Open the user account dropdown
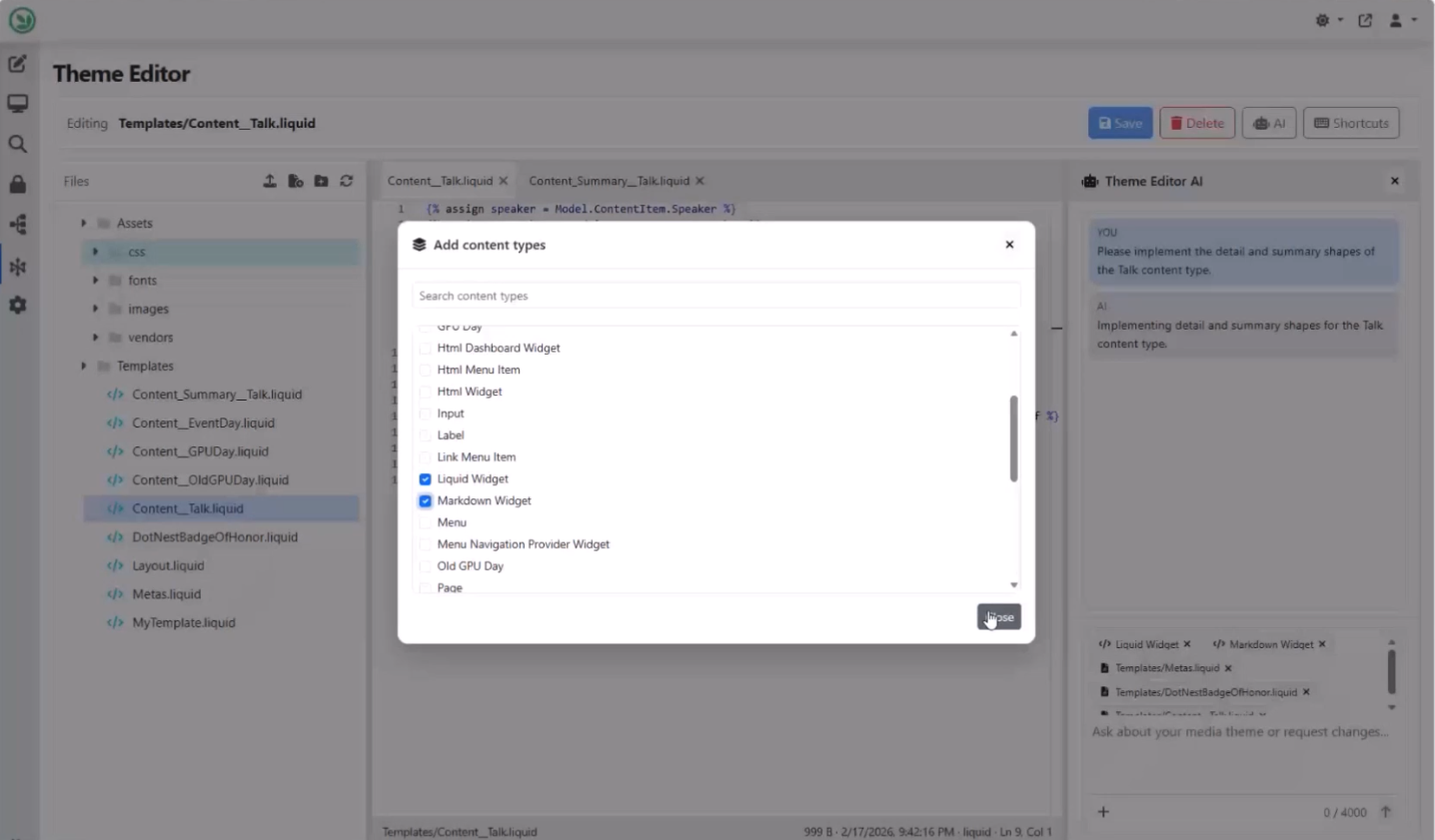Screen dimensions: 1435x840 click(x=1402, y=20)
